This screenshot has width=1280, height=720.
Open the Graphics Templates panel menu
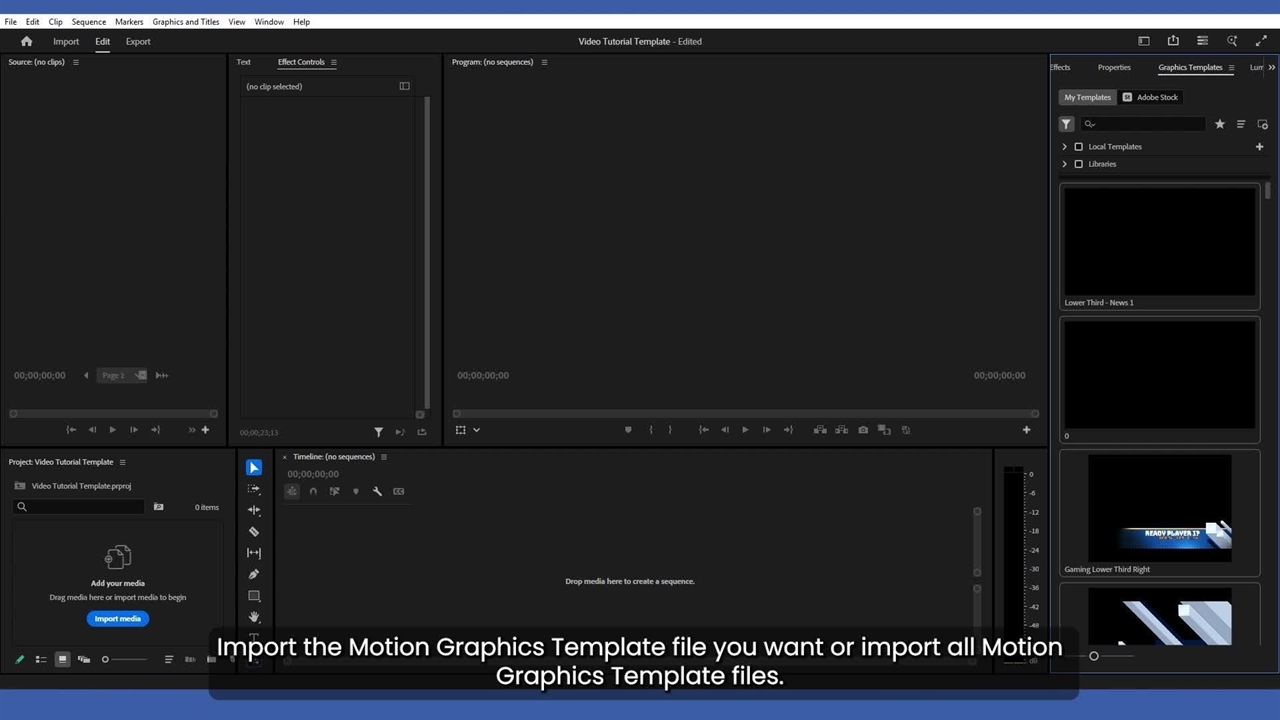(x=1231, y=68)
